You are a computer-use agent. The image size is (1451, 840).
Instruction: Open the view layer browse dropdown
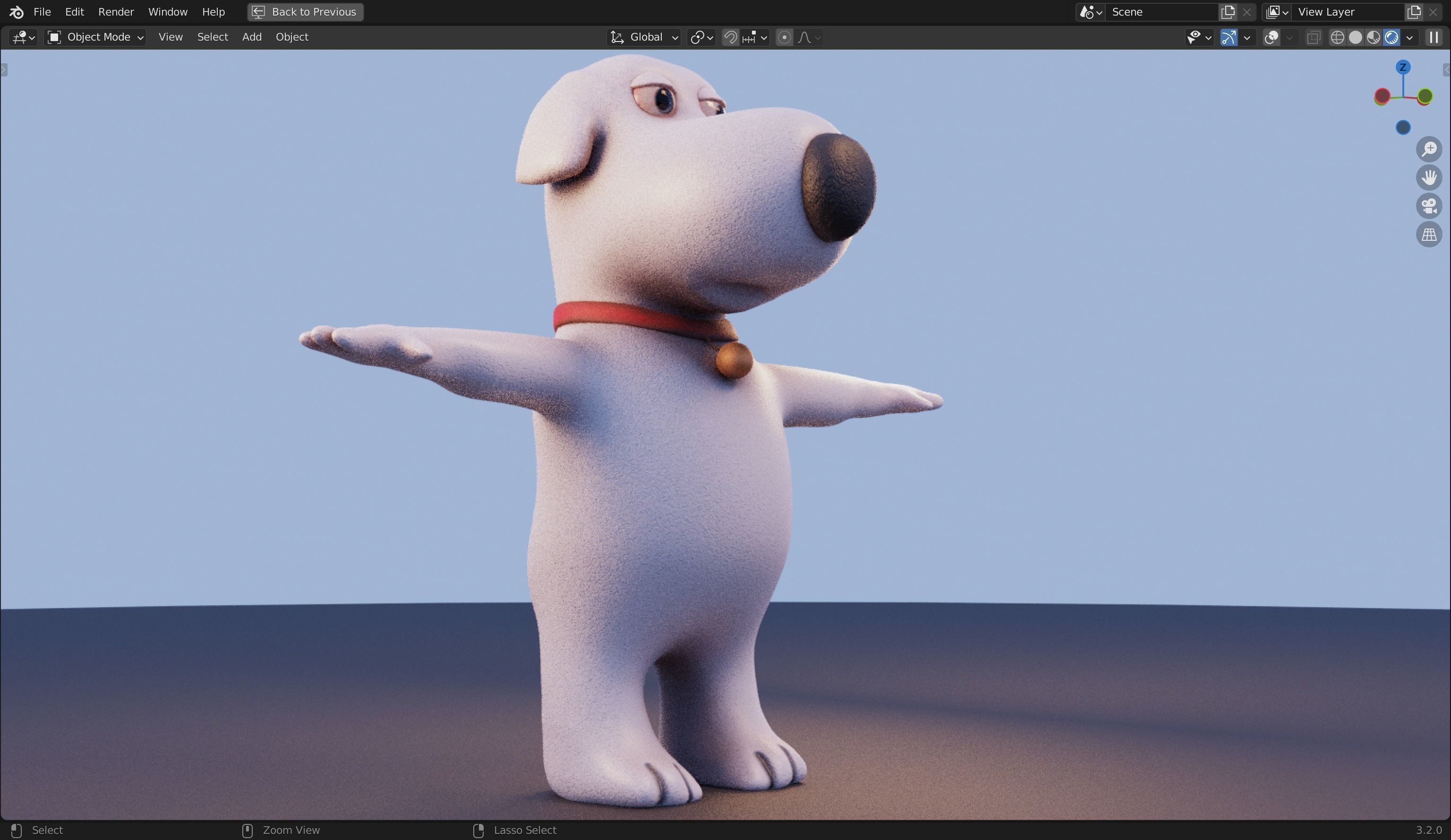pyautogui.click(x=1277, y=12)
